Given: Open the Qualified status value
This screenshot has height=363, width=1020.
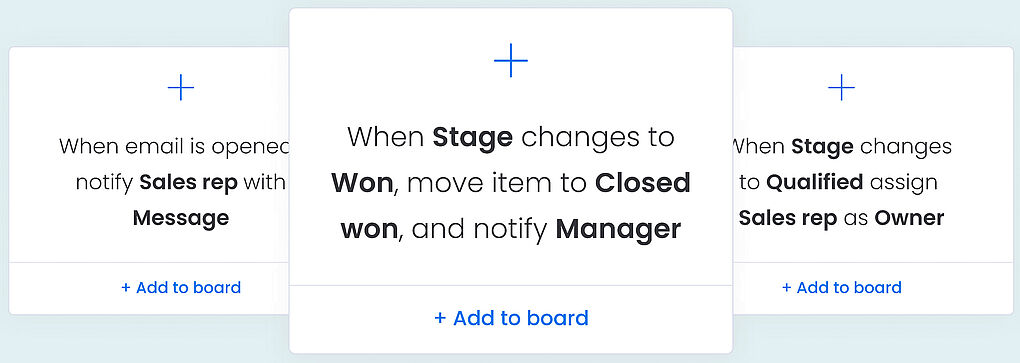Looking at the screenshot, I should click(814, 183).
